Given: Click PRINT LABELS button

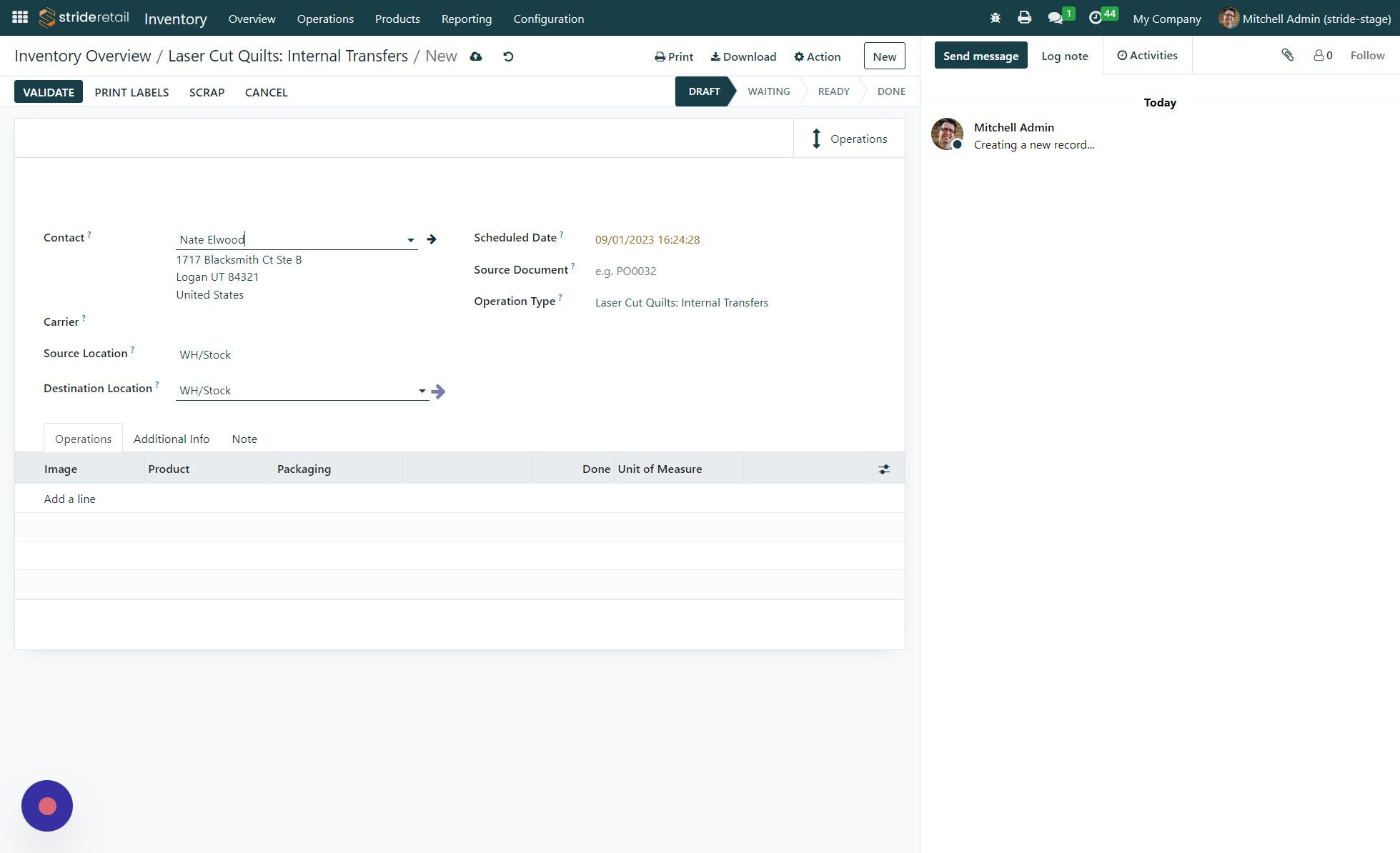Looking at the screenshot, I should click(131, 92).
